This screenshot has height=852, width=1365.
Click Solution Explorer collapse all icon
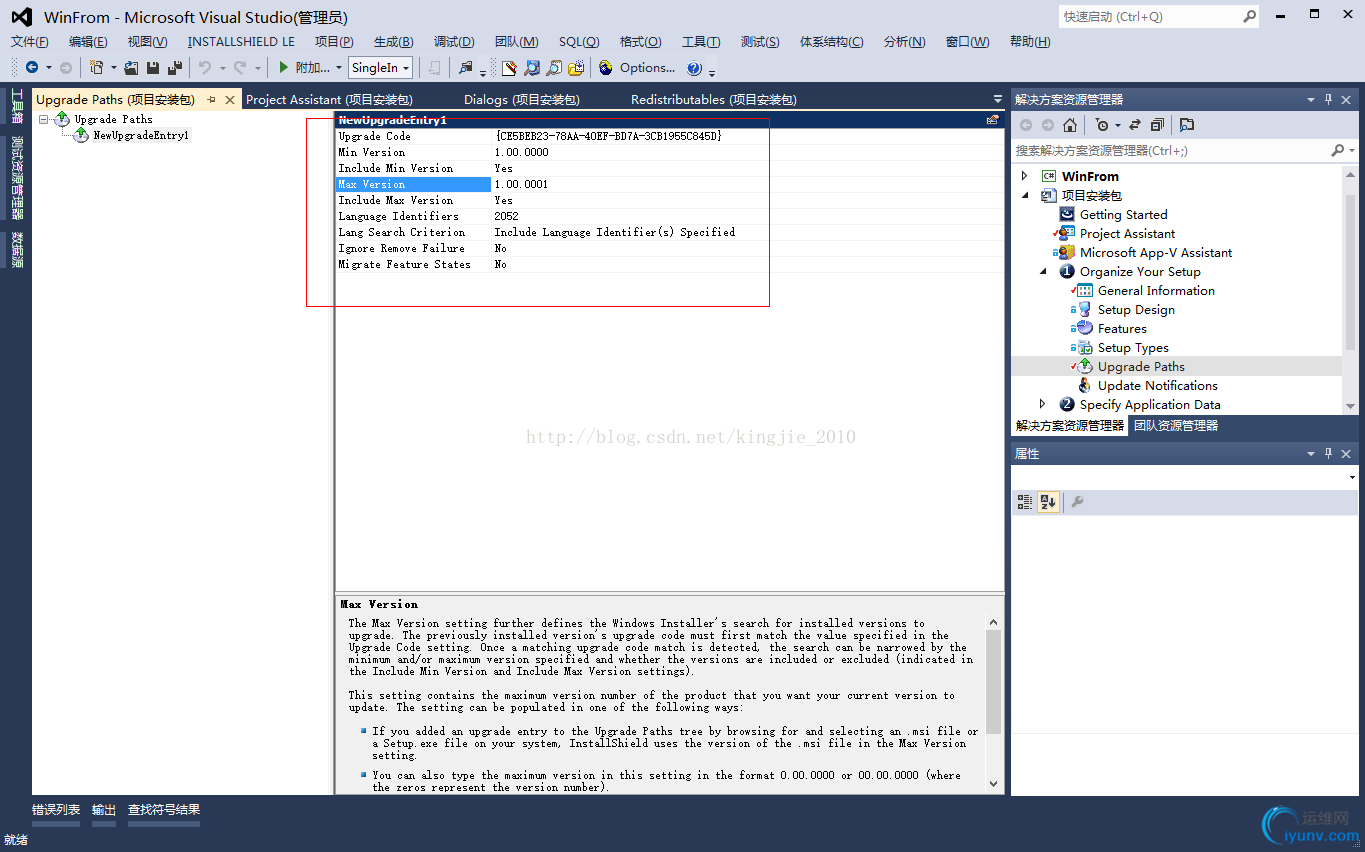pos(1157,125)
